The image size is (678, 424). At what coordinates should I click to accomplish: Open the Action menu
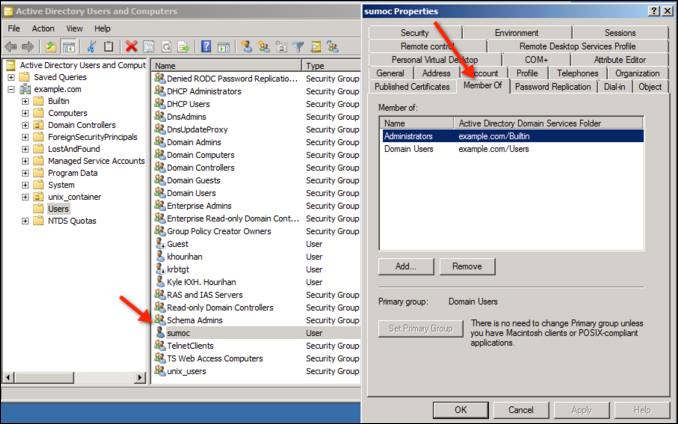click(x=43, y=28)
